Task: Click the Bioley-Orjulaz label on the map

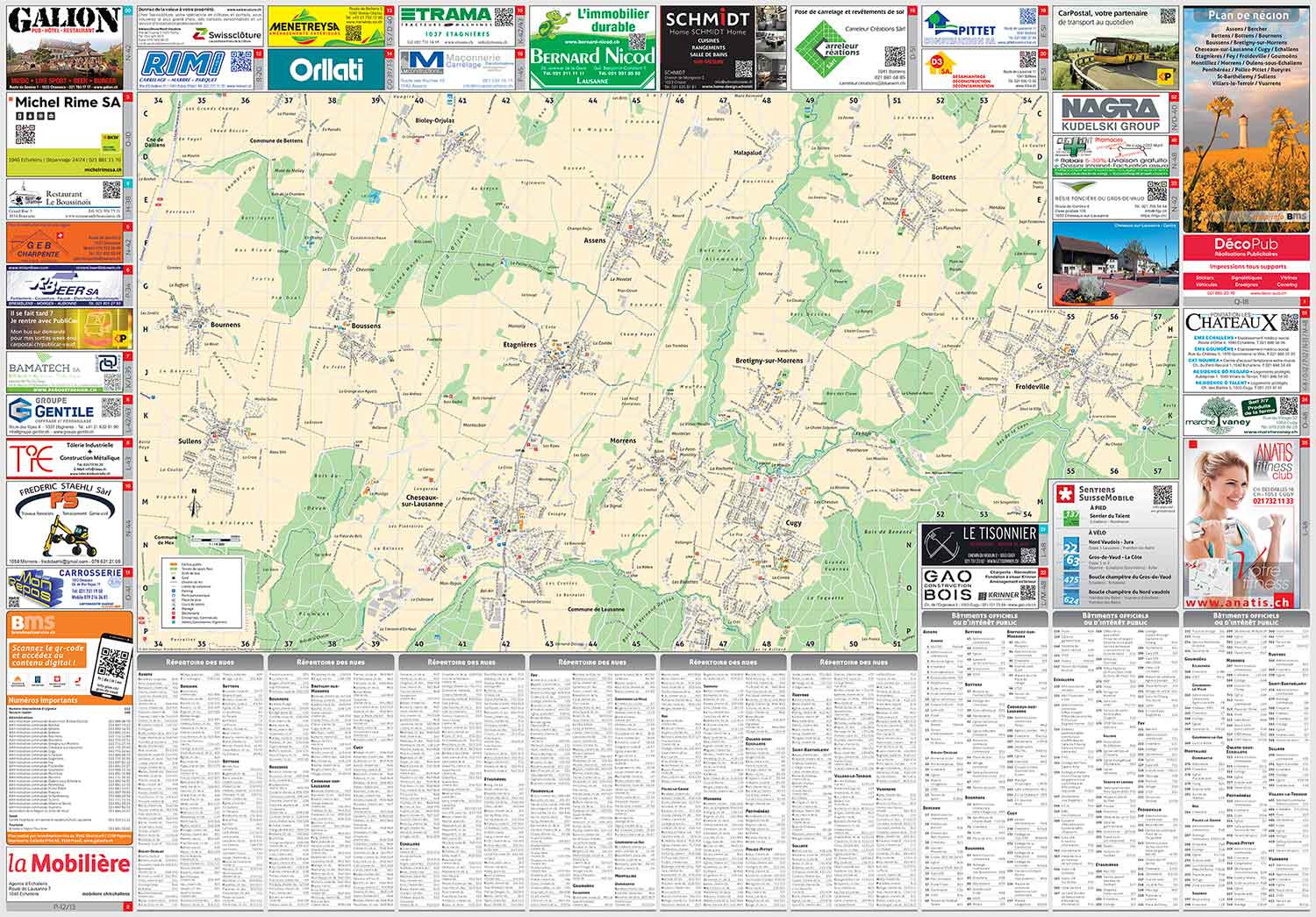Action: [x=435, y=119]
